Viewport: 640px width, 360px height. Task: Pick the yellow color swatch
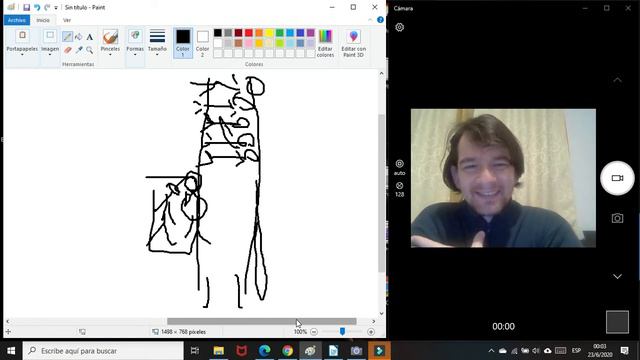coord(269,33)
